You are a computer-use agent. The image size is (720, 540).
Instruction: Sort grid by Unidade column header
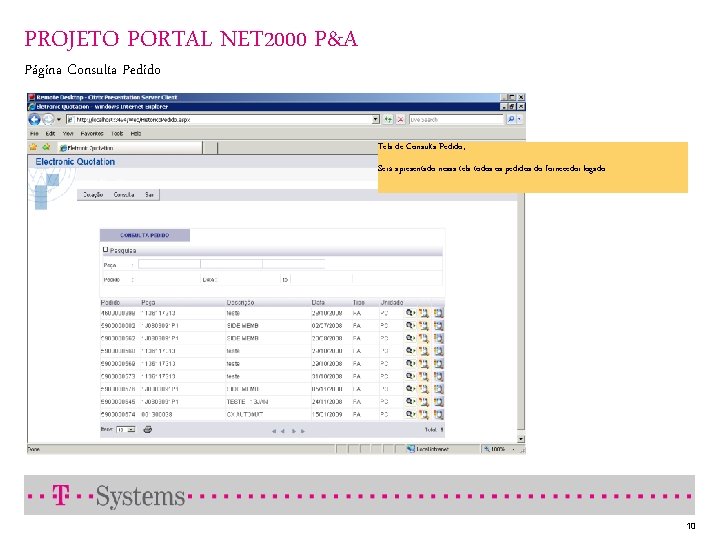click(x=392, y=303)
